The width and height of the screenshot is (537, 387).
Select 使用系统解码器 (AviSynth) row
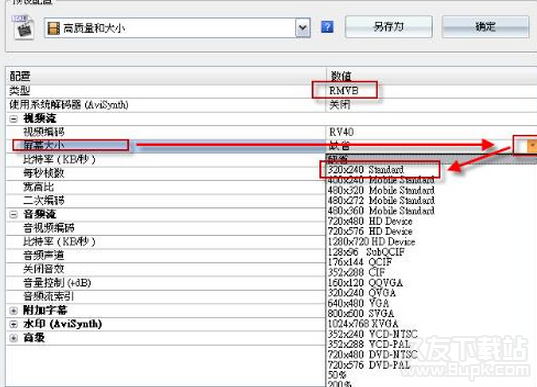click(x=166, y=105)
